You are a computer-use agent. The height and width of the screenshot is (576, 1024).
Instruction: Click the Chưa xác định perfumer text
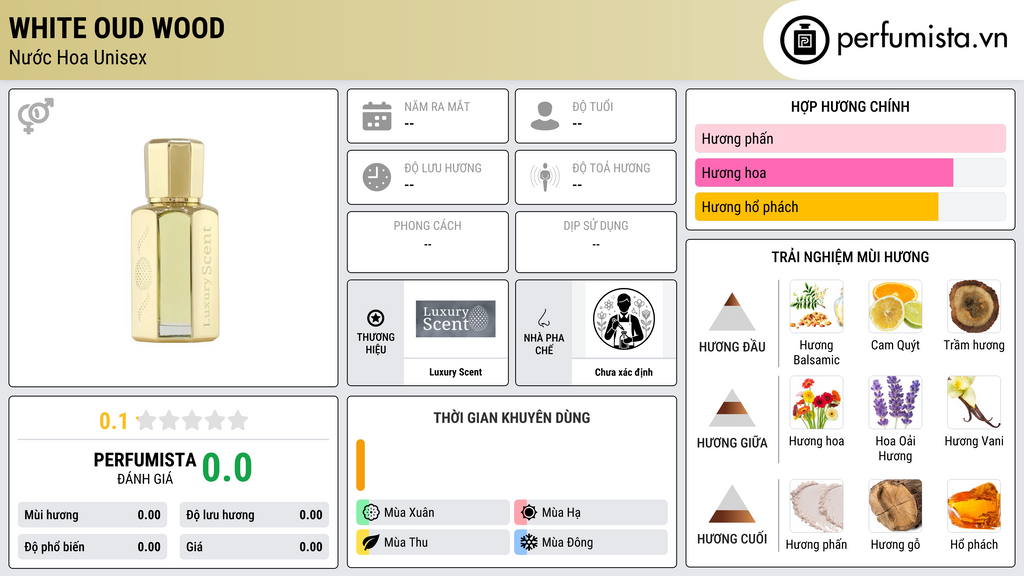click(x=624, y=372)
